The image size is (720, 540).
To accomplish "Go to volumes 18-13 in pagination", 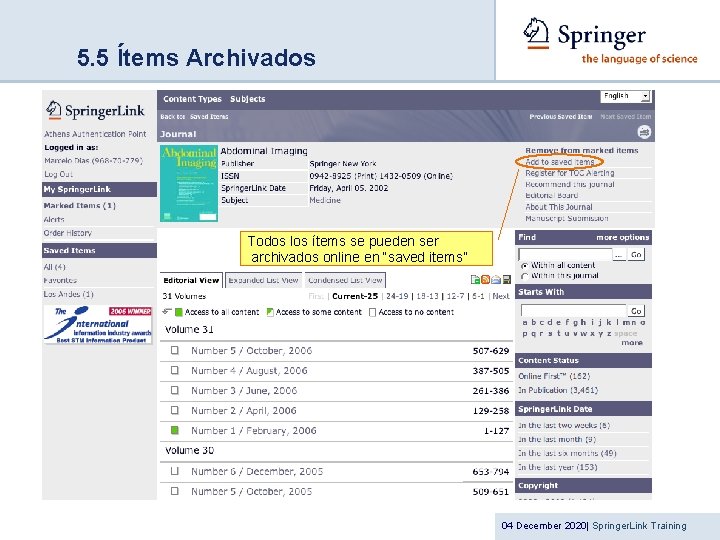I will tap(427, 296).
